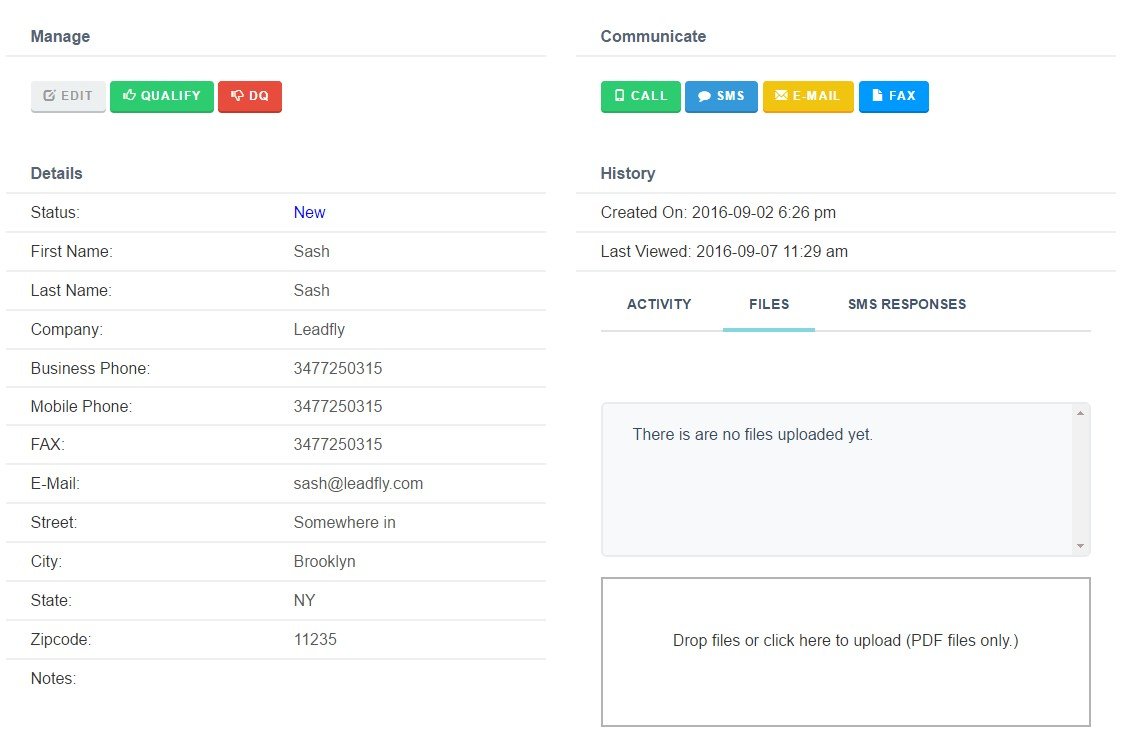
Task: Click the Manage section heading
Action: (x=60, y=36)
